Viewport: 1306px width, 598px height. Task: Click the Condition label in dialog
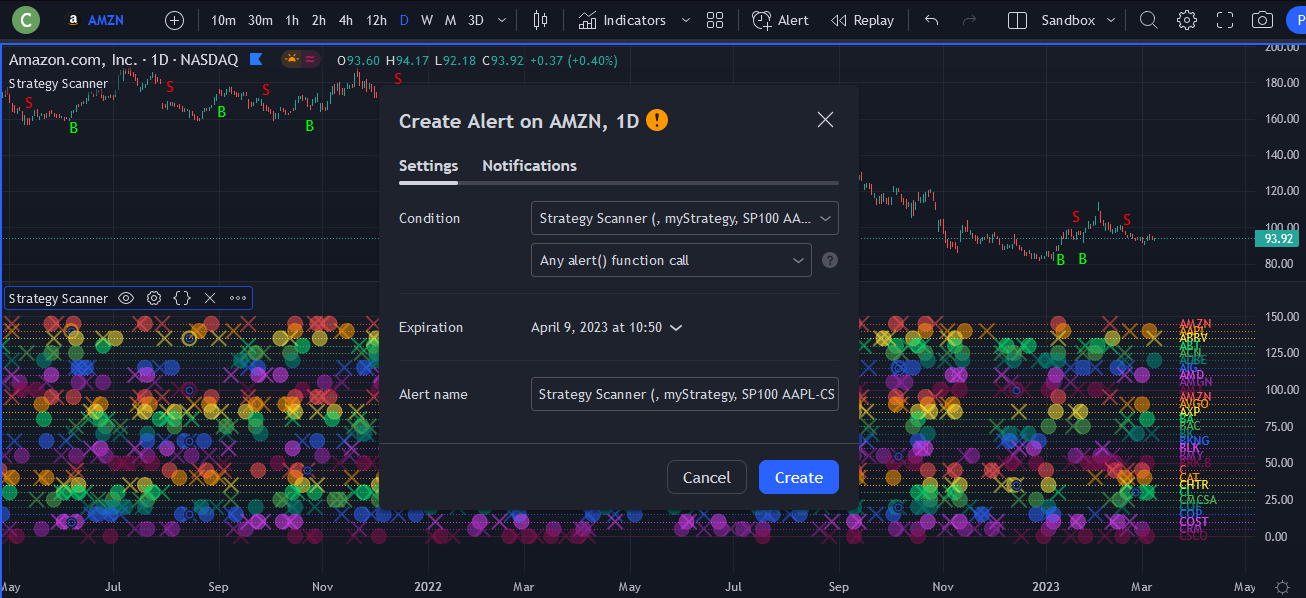[429, 218]
